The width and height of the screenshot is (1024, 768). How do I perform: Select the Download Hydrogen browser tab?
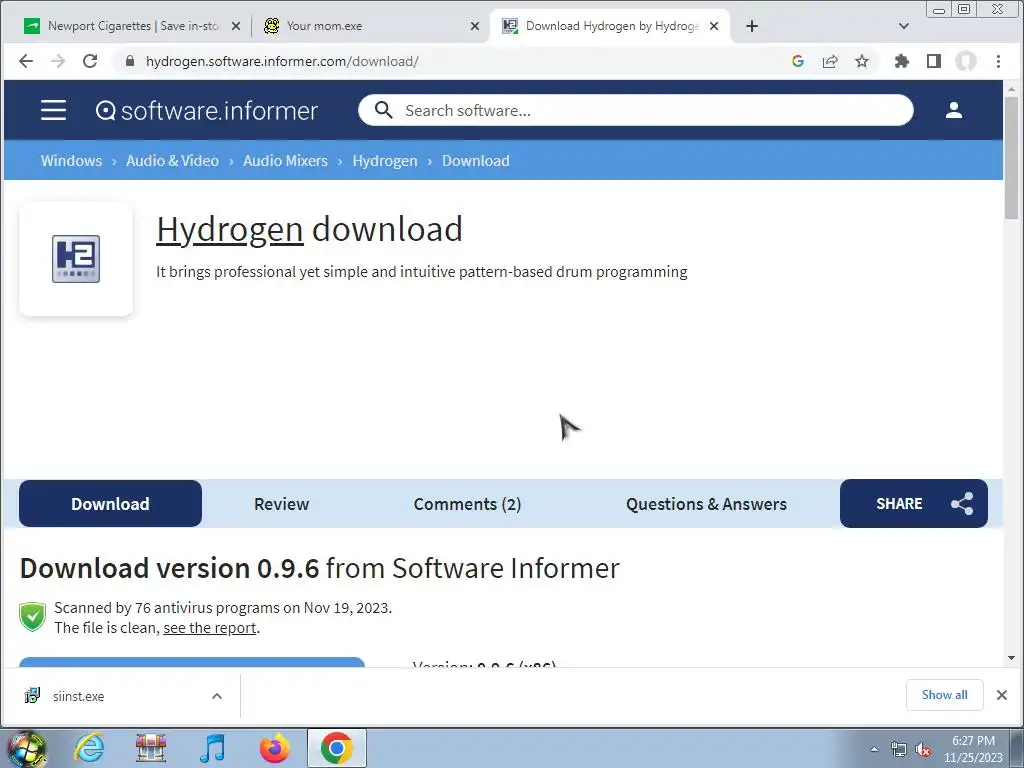609,26
